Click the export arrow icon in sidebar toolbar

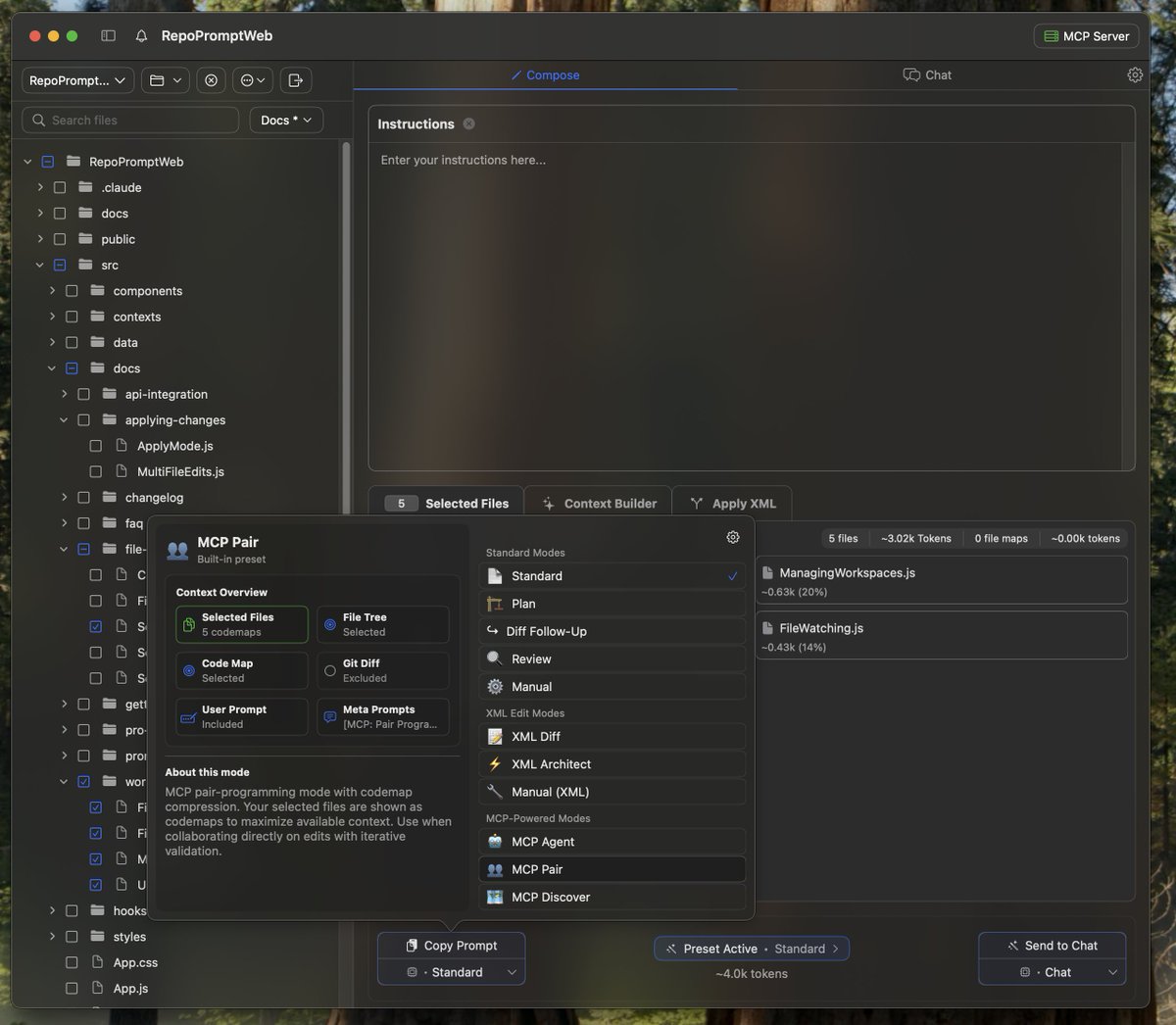point(296,80)
